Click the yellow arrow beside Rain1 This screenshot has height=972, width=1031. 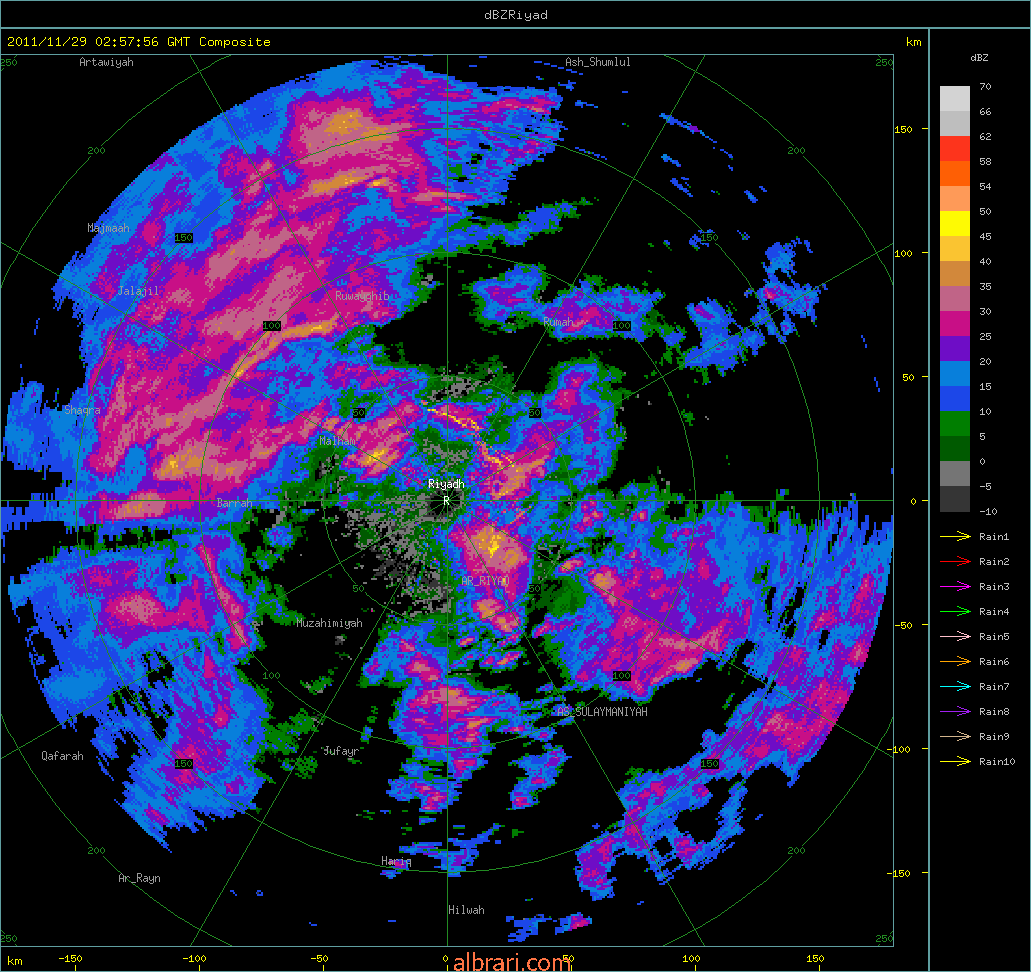click(x=955, y=537)
